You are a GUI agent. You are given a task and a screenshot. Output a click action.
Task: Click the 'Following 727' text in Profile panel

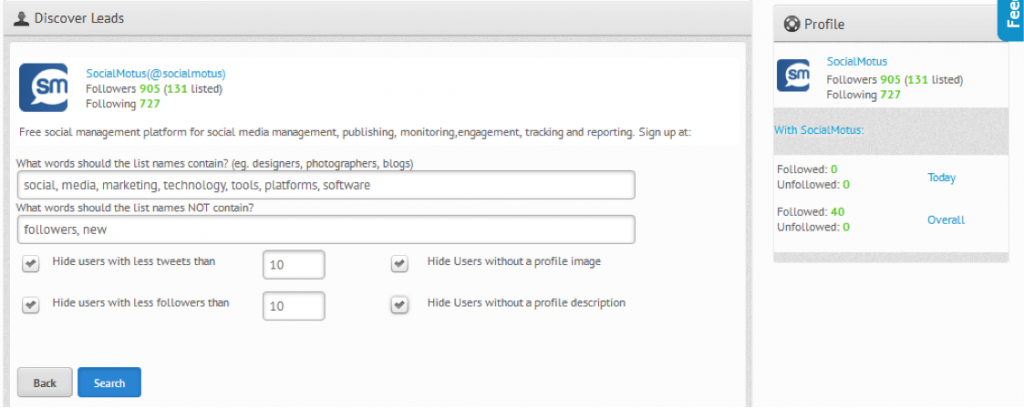tap(863, 95)
